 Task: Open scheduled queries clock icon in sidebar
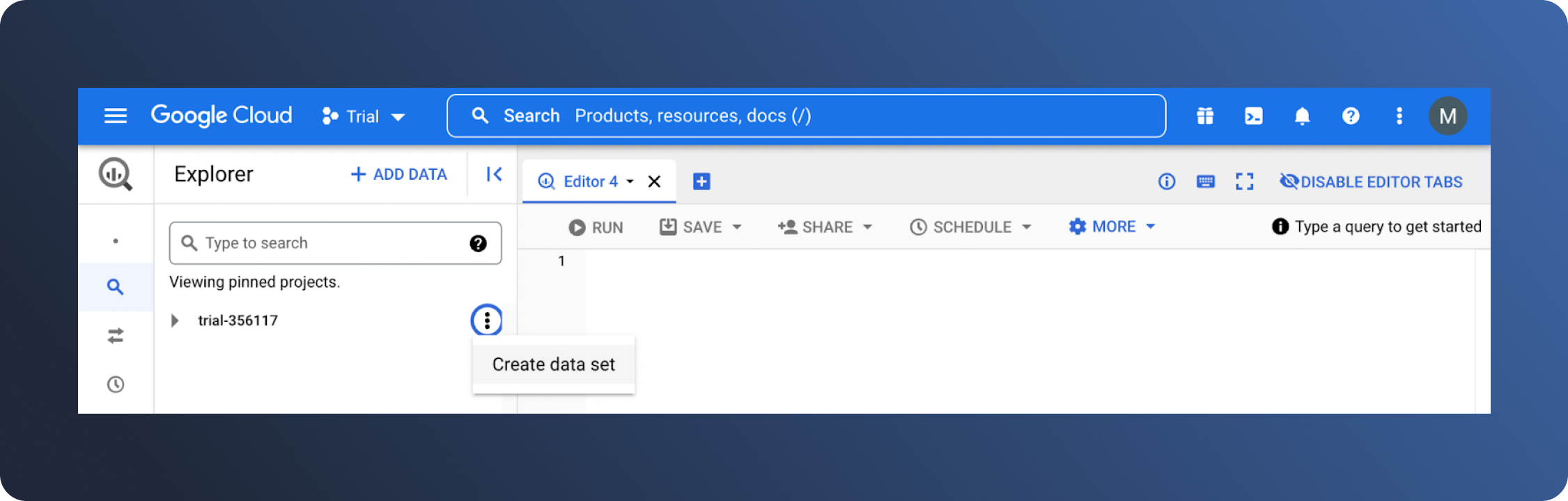pyautogui.click(x=116, y=385)
